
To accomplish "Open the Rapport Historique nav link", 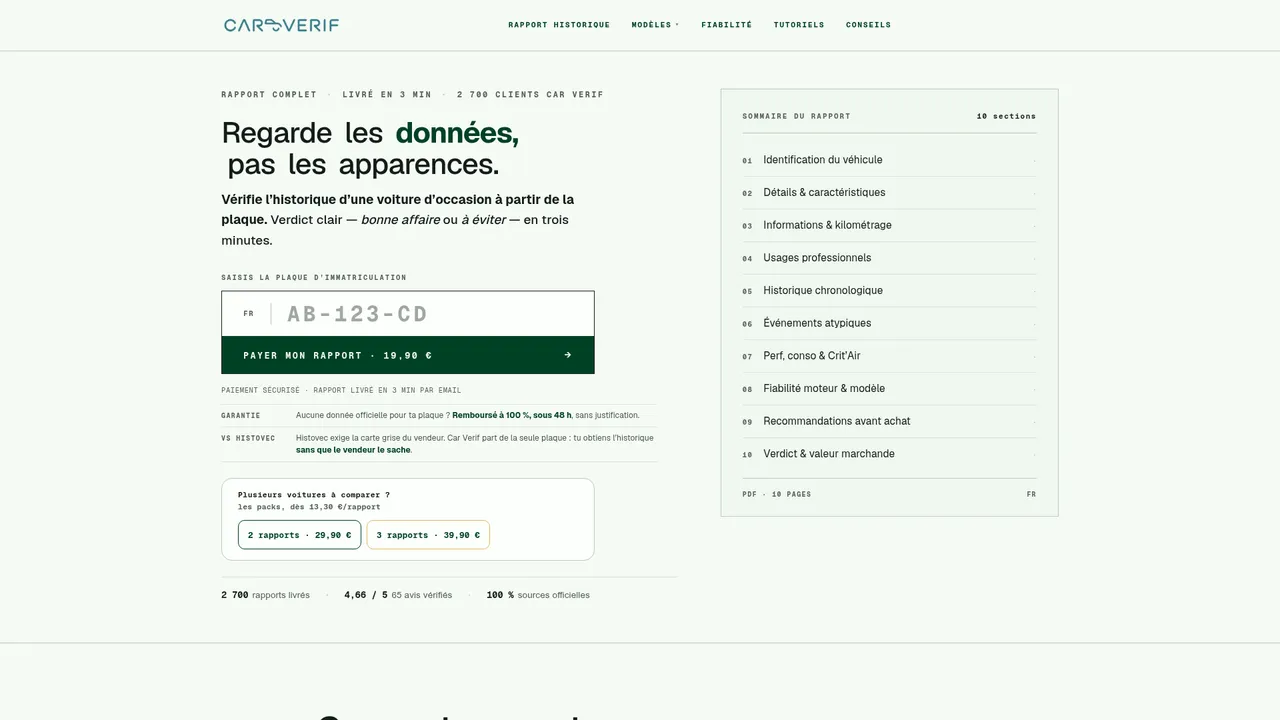I will [x=559, y=25].
